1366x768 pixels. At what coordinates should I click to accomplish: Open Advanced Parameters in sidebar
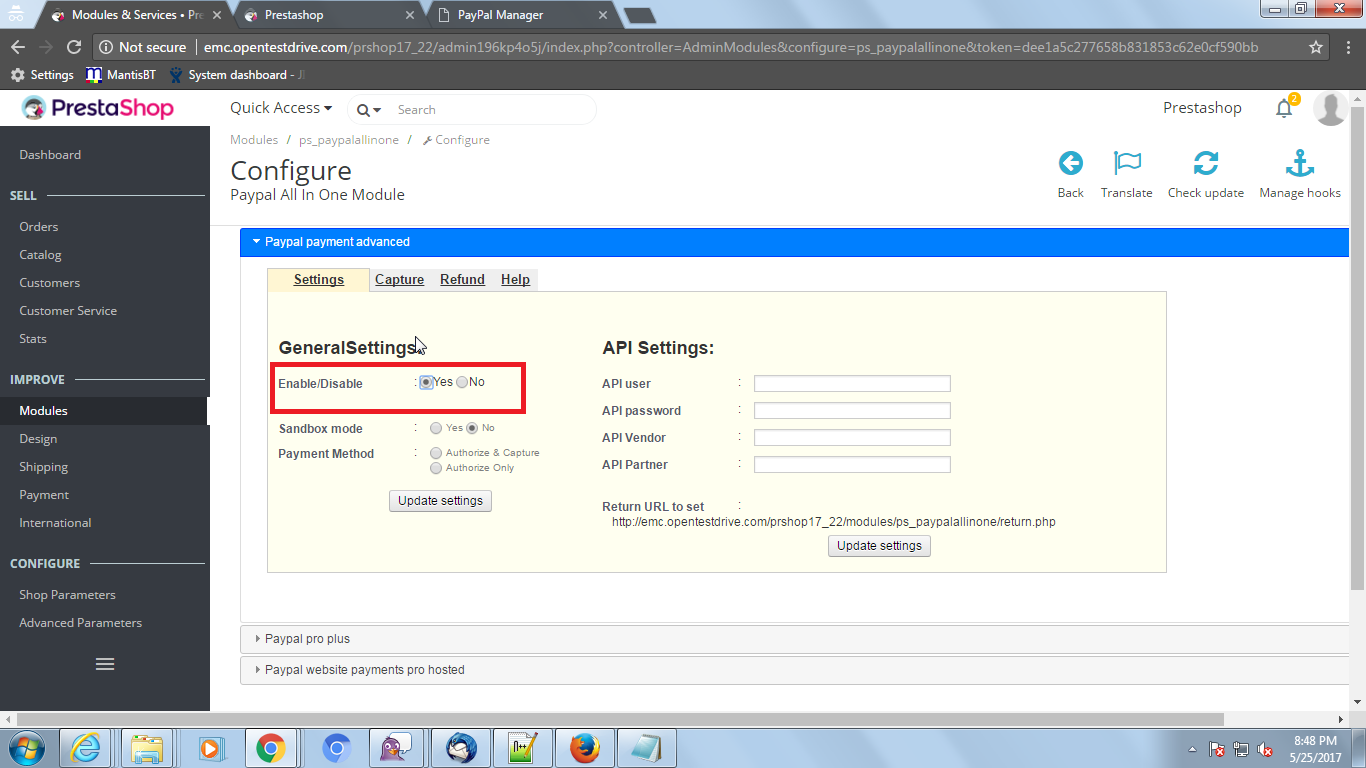[x=81, y=623]
